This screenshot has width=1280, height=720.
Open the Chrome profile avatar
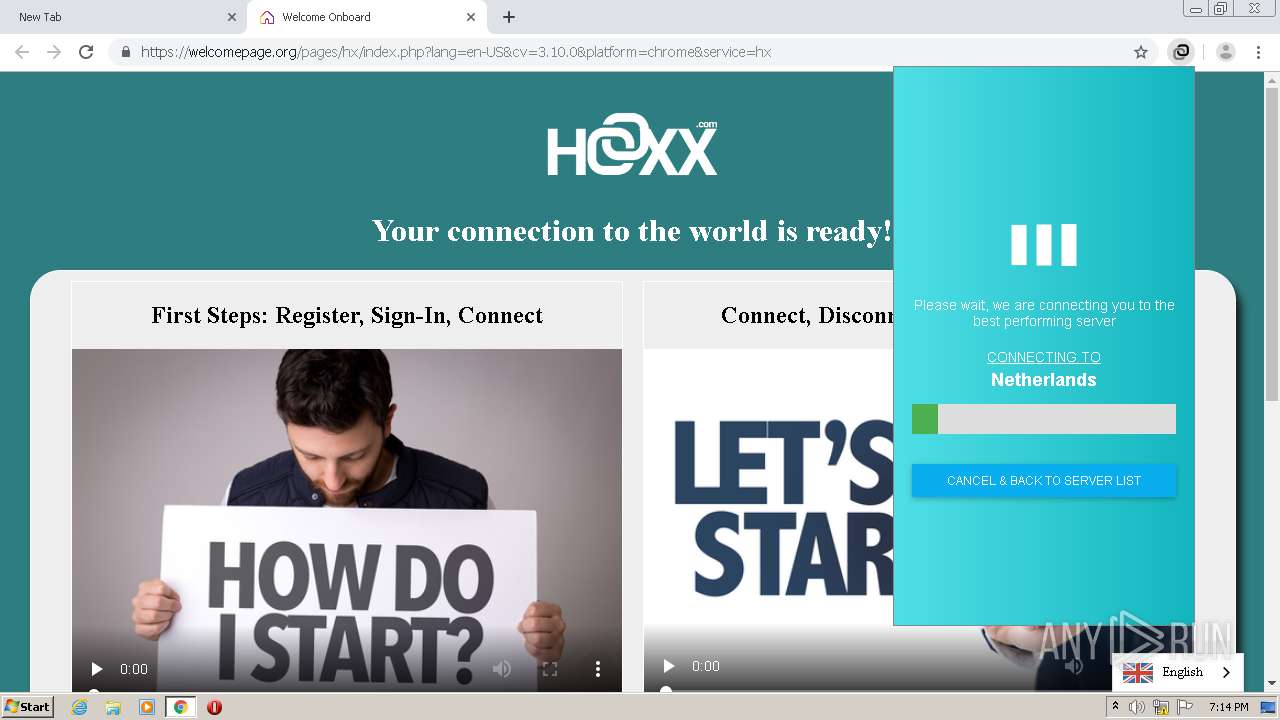point(1226,52)
